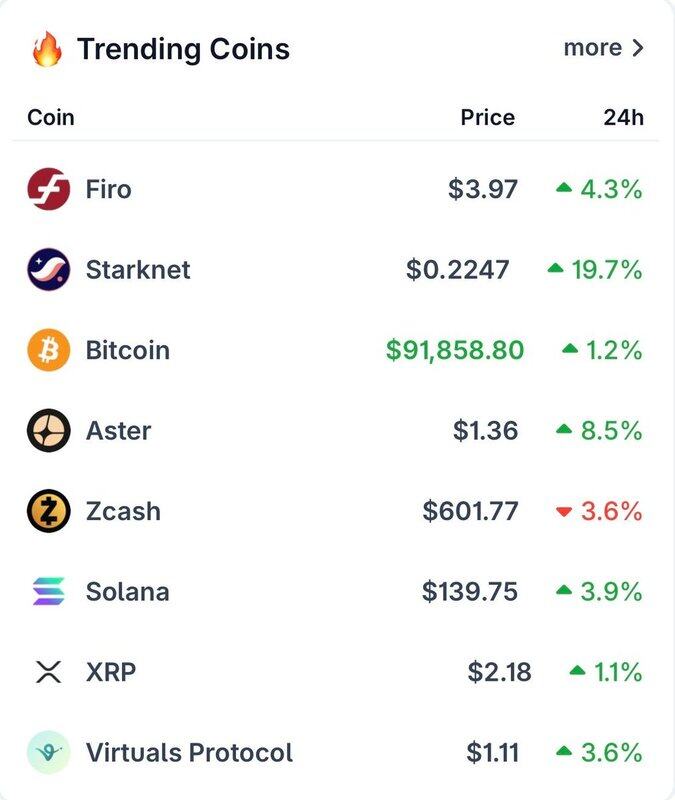Expand trending list via more chevron

pos(638,48)
